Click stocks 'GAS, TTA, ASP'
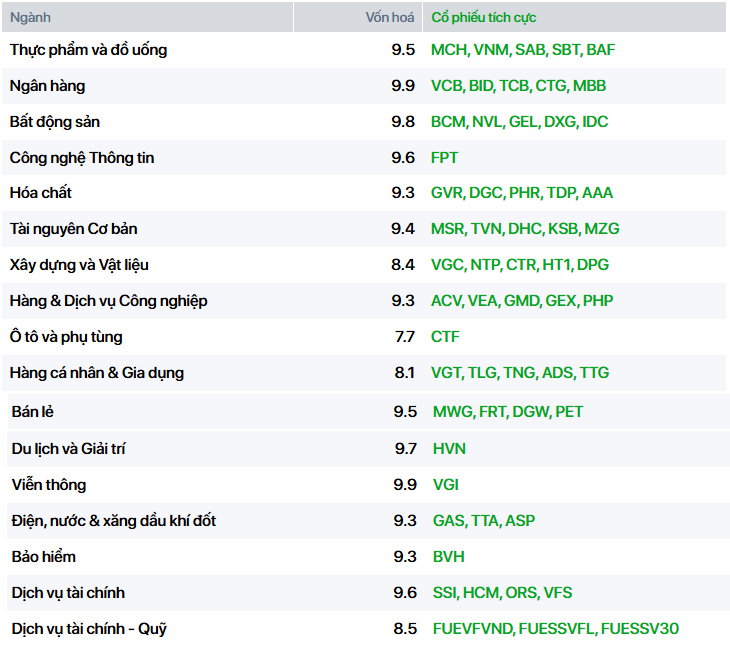 tap(484, 520)
